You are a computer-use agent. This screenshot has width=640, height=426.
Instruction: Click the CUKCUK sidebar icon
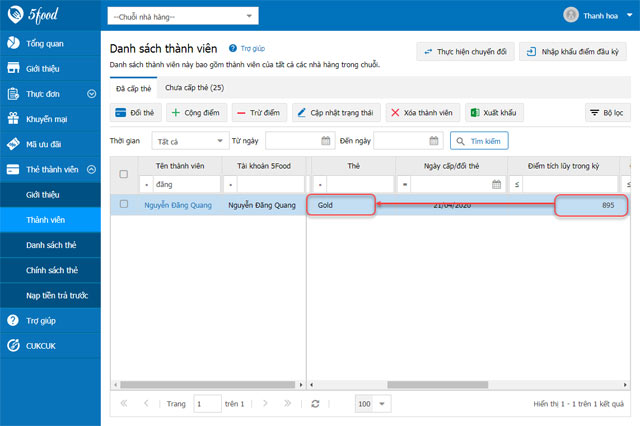tap(14, 346)
